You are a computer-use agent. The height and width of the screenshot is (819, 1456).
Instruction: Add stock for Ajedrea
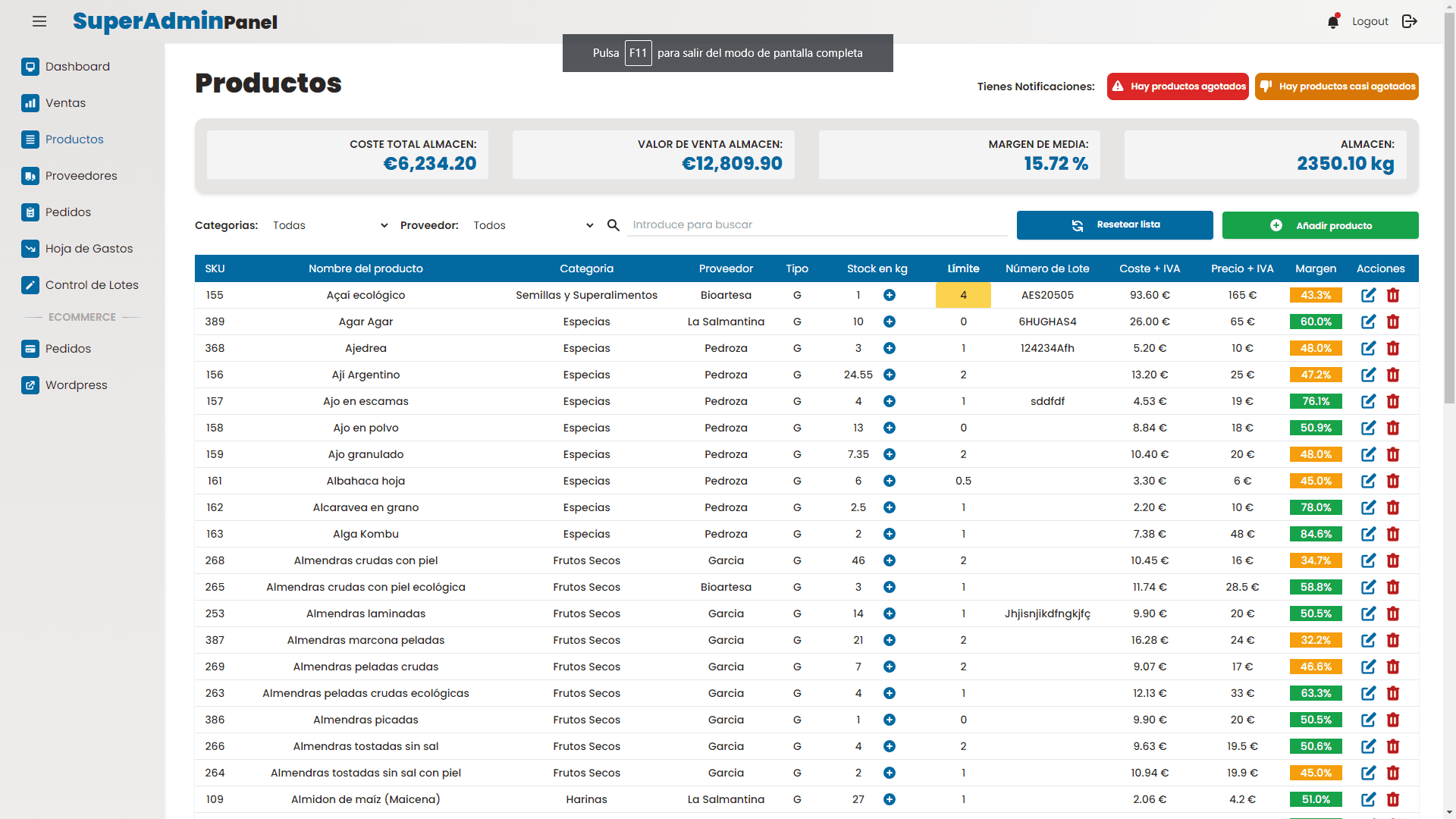tap(890, 348)
